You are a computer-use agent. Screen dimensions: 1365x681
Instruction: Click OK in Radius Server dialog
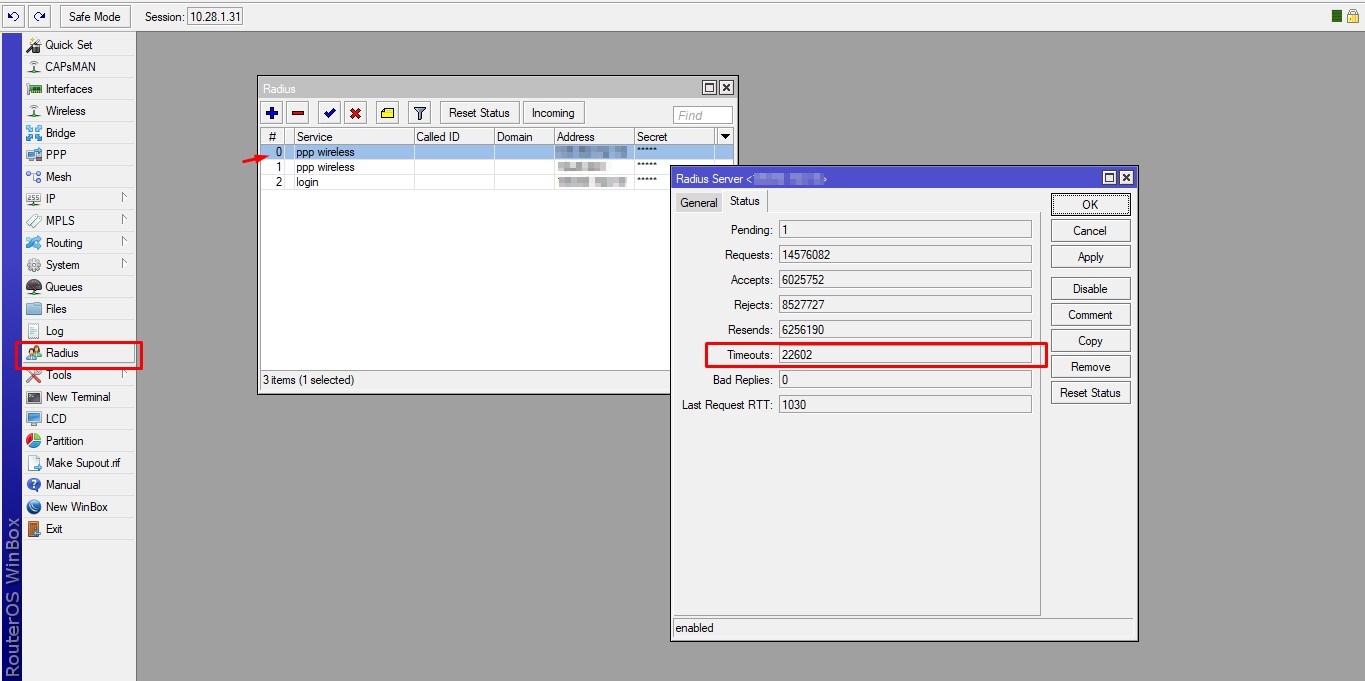(1090, 204)
